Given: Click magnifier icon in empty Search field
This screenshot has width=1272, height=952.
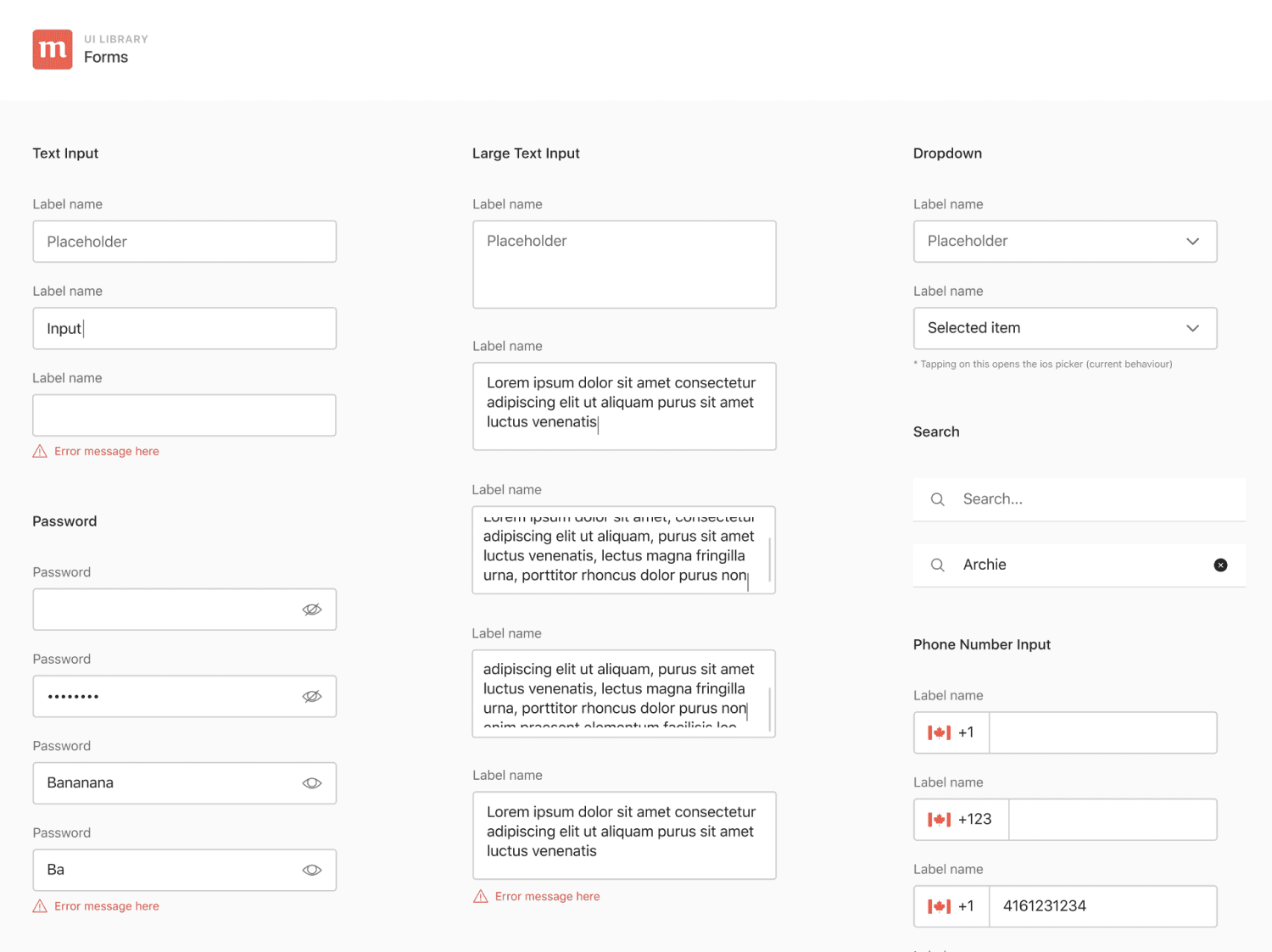Looking at the screenshot, I should tap(938, 499).
